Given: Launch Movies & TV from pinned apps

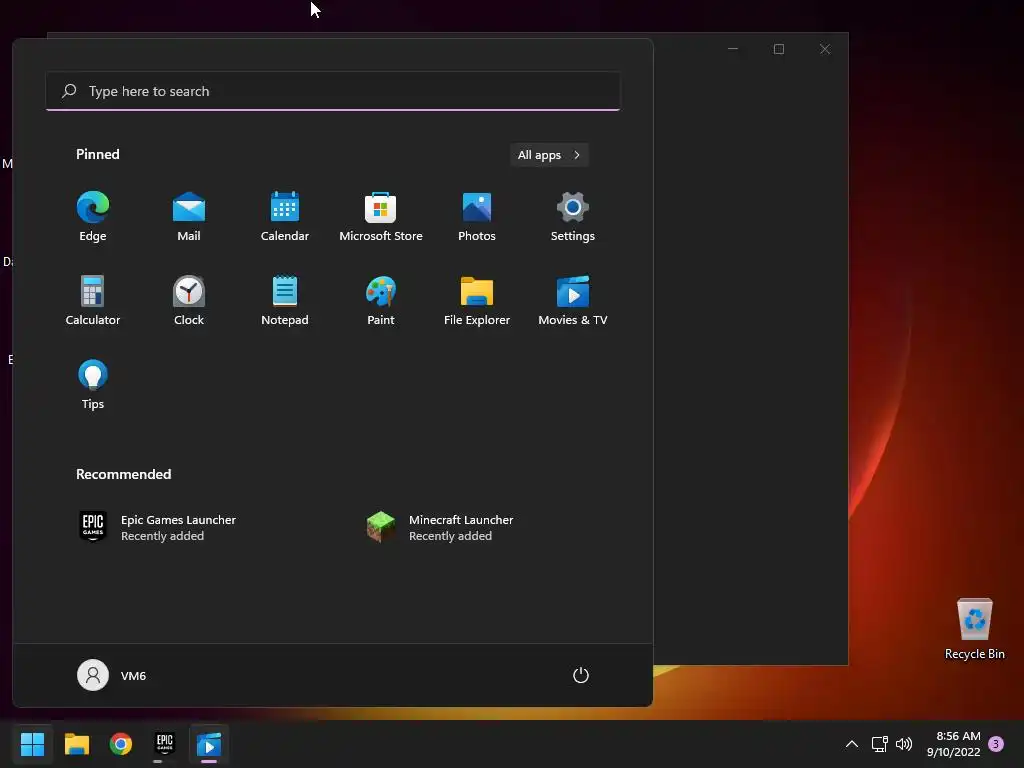Looking at the screenshot, I should click(x=573, y=300).
